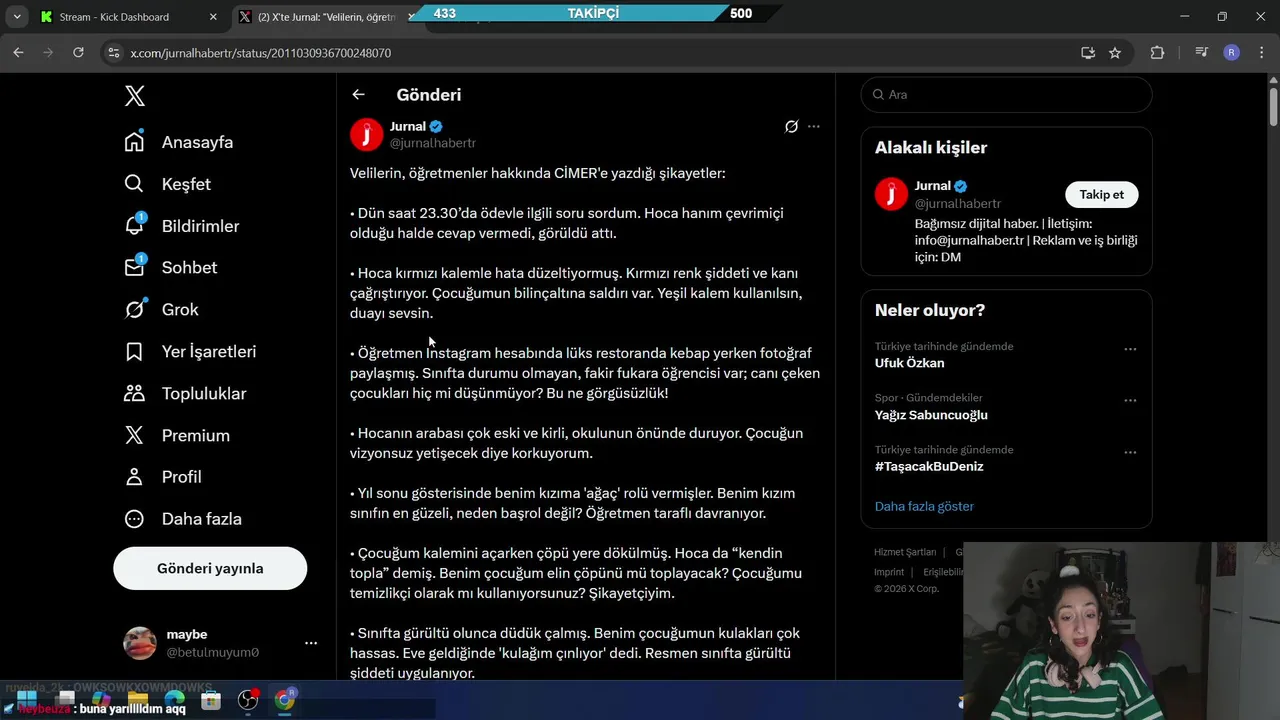
Task: Open options for Yağız Sabuncuoğlu trend
Action: pyautogui.click(x=1130, y=400)
